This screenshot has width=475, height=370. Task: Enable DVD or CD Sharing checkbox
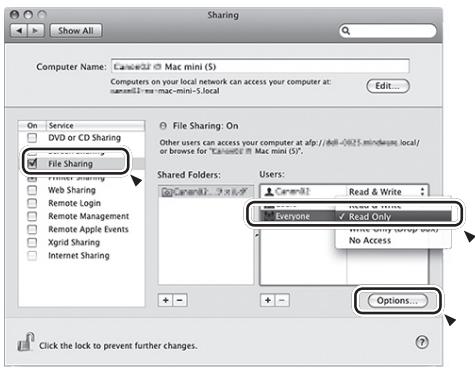click(x=32, y=137)
